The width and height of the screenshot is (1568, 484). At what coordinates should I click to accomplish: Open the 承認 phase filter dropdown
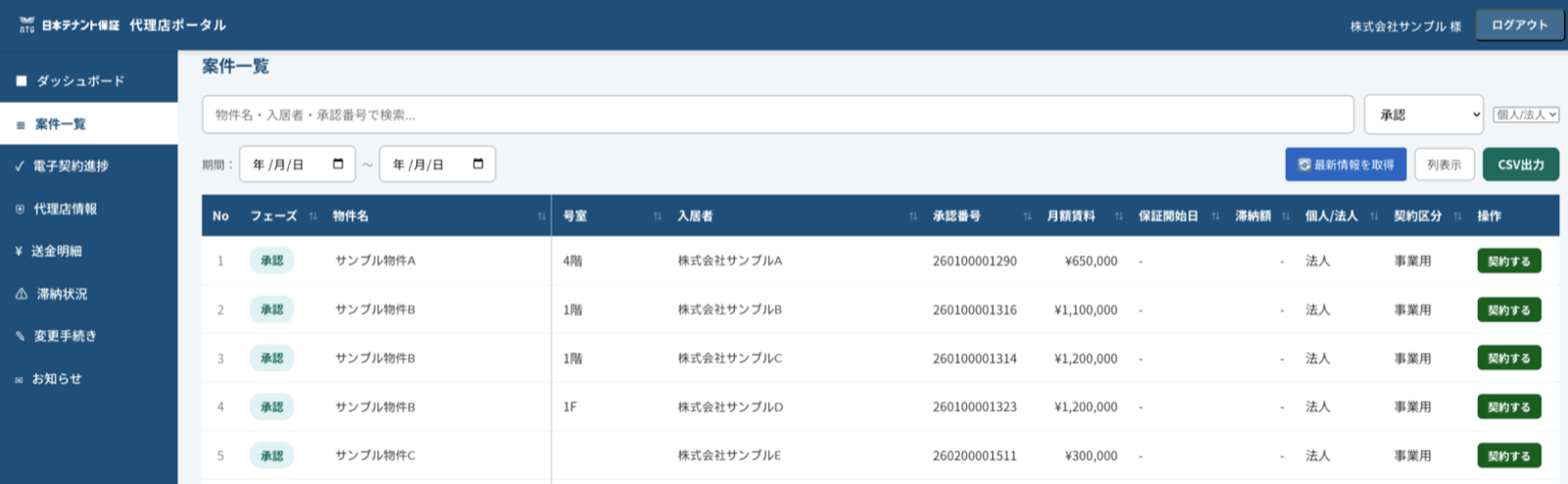(1424, 115)
